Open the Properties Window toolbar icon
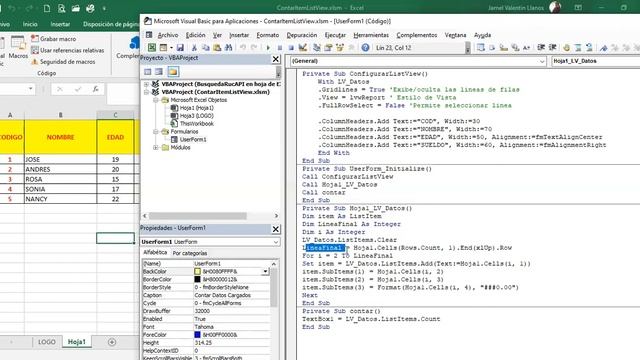The image size is (640, 360). [328, 48]
